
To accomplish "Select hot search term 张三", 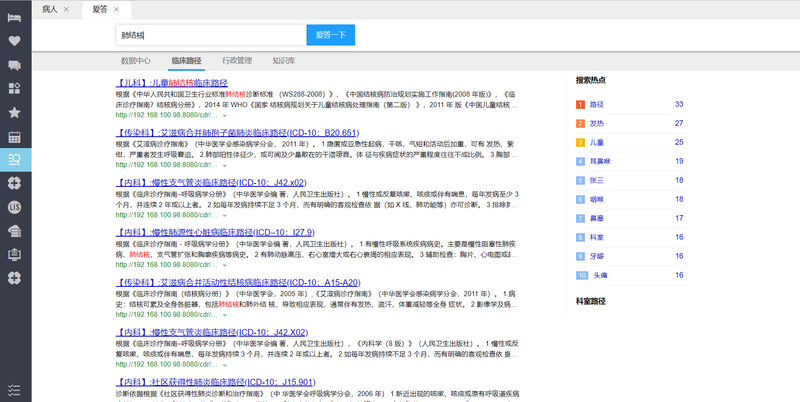I will point(596,180).
